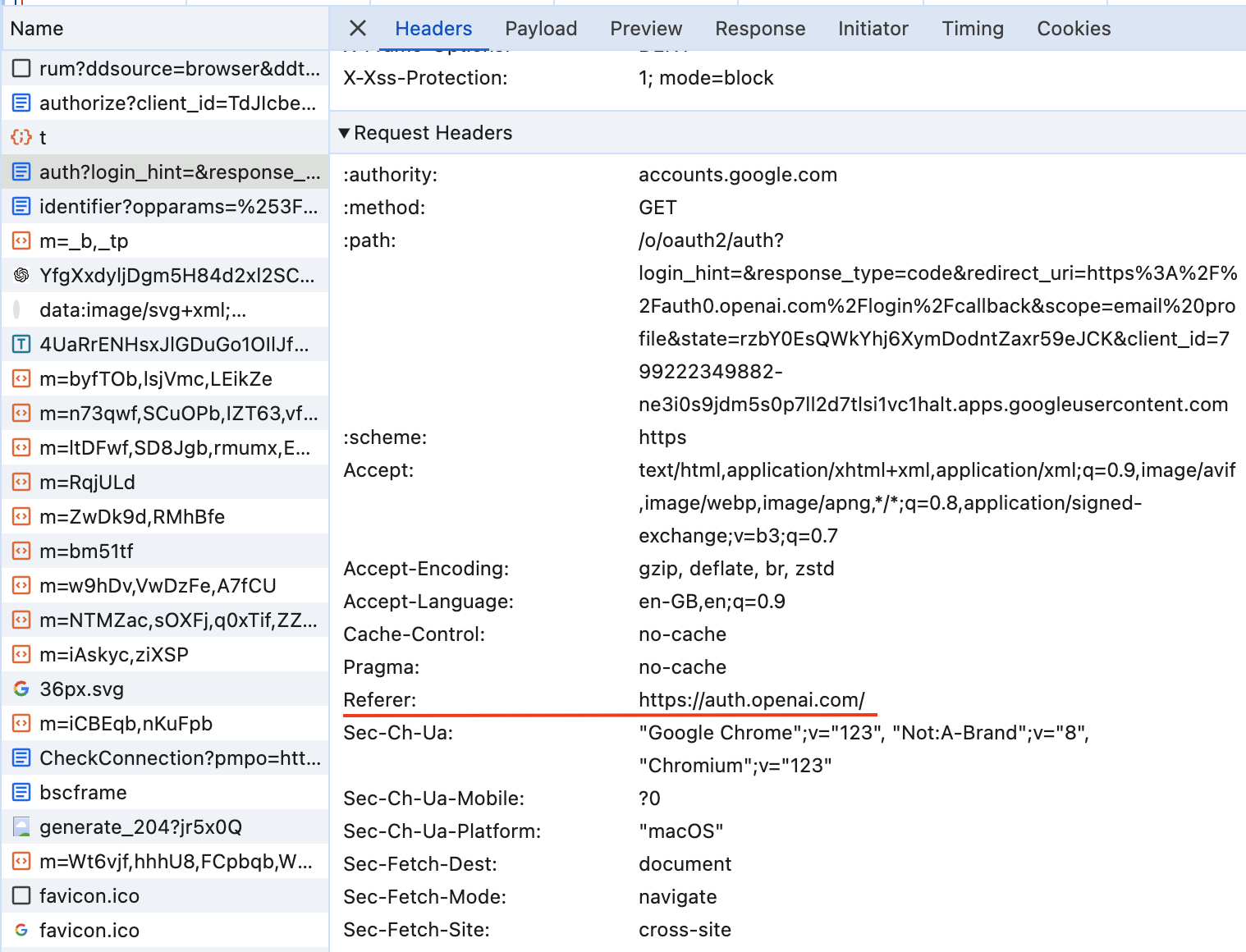Click the Sec-Fetch-Mode value navigate

pos(678,897)
